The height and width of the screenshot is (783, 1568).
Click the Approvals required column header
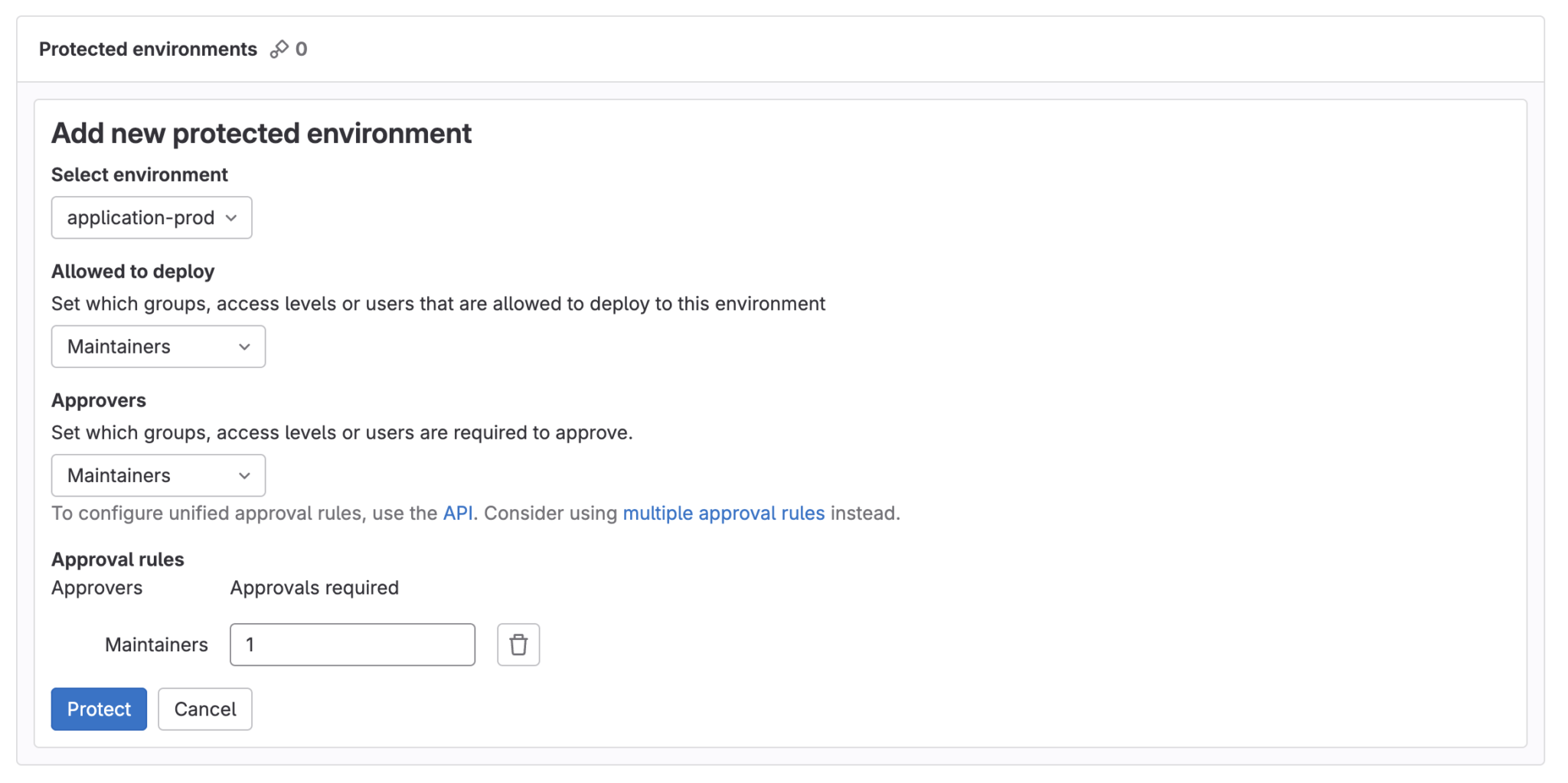coord(314,588)
